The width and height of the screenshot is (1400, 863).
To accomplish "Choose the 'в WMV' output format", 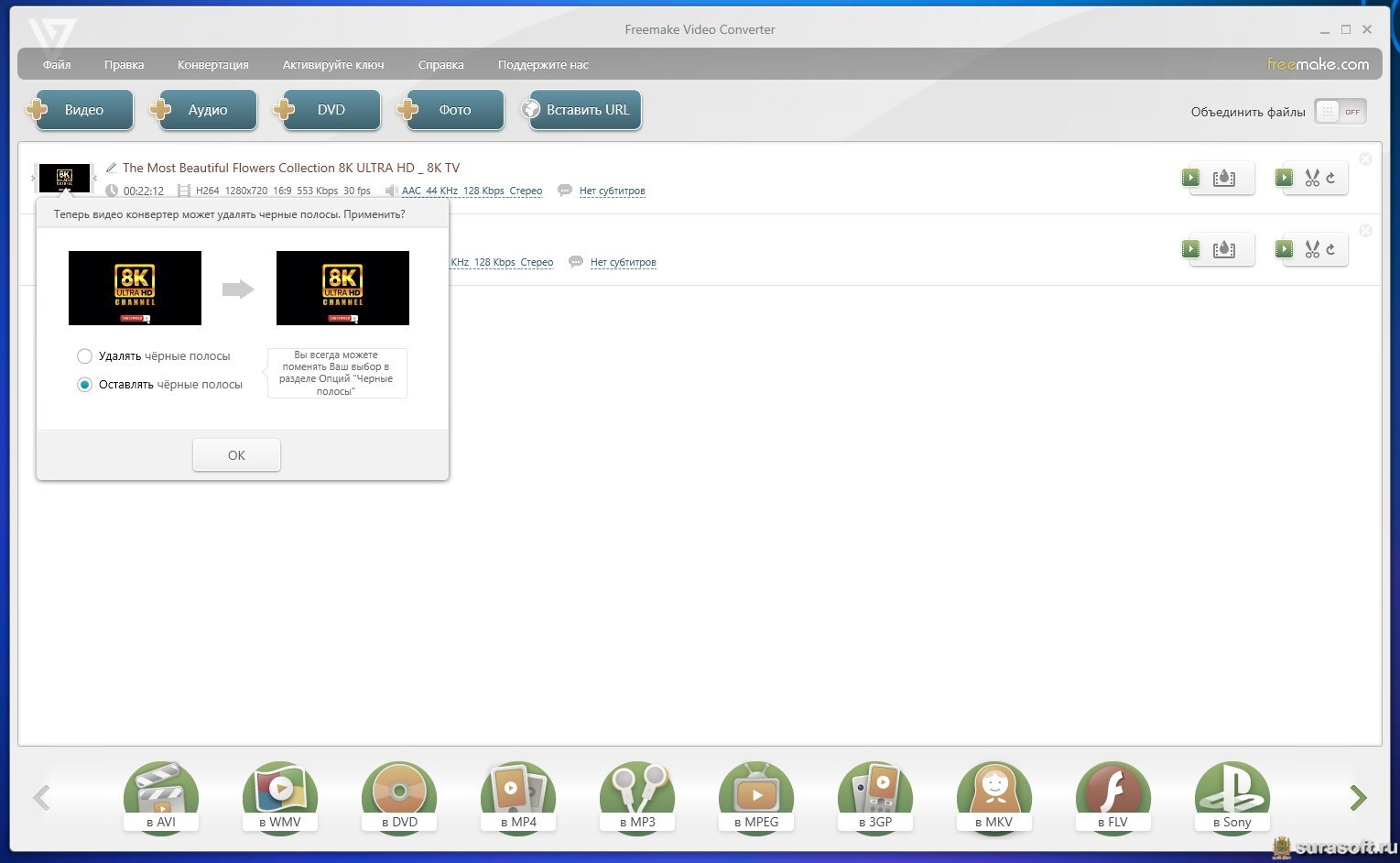I will (x=280, y=797).
